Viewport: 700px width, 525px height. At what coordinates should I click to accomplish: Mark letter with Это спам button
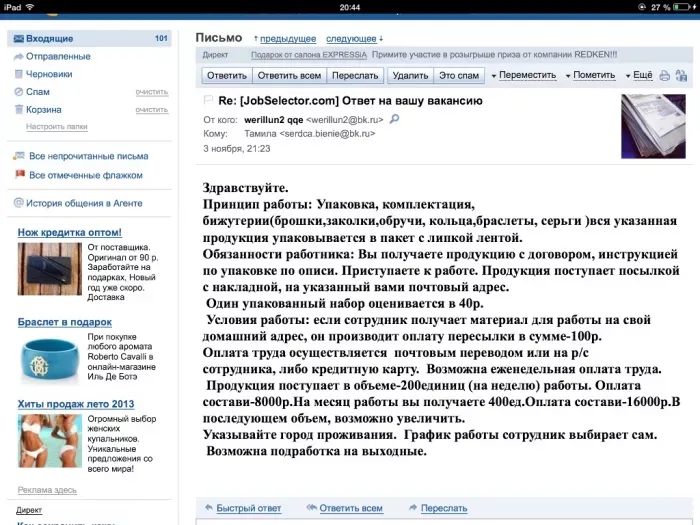[x=459, y=75]
